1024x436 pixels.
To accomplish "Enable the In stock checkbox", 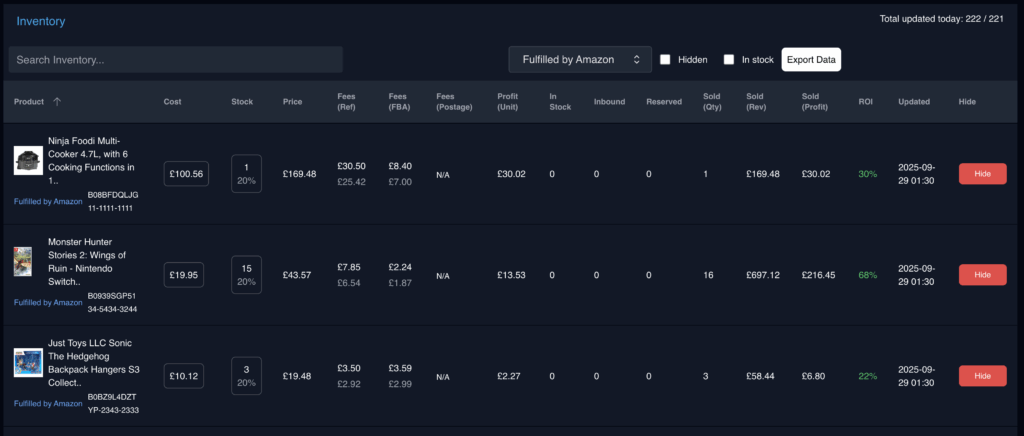I will [729, 60].
